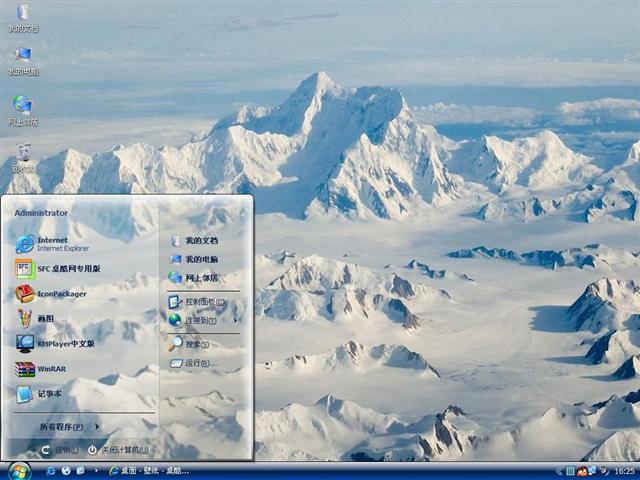Click the network monitors tray icon
This screenshot has height=480, width=640.
592,471
